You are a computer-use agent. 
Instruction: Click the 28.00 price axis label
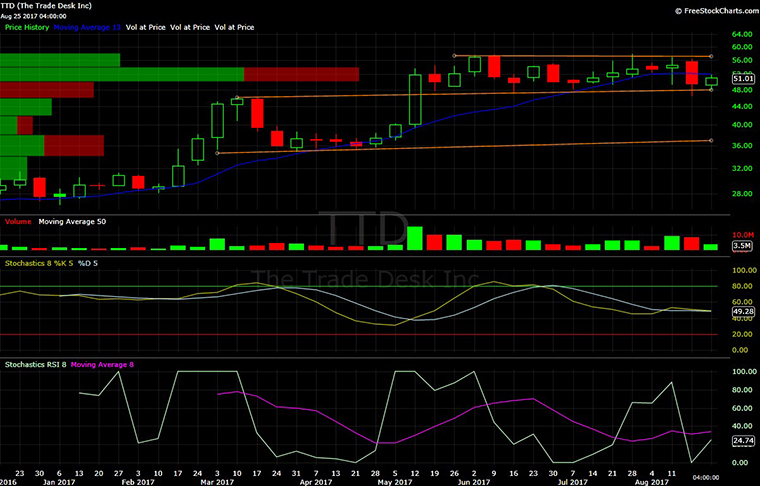coord(742,194)
